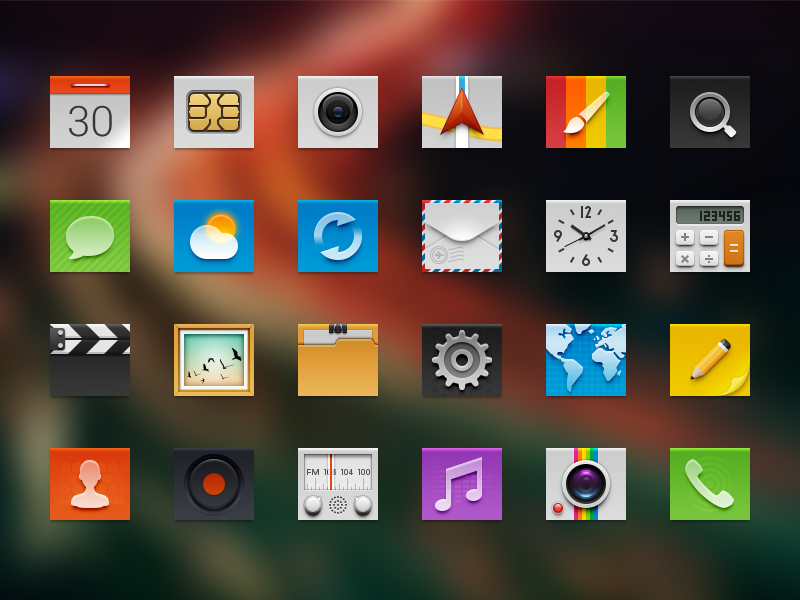Open the framed photo Gallery app
The image size is (800, 600).
(214, 360)
